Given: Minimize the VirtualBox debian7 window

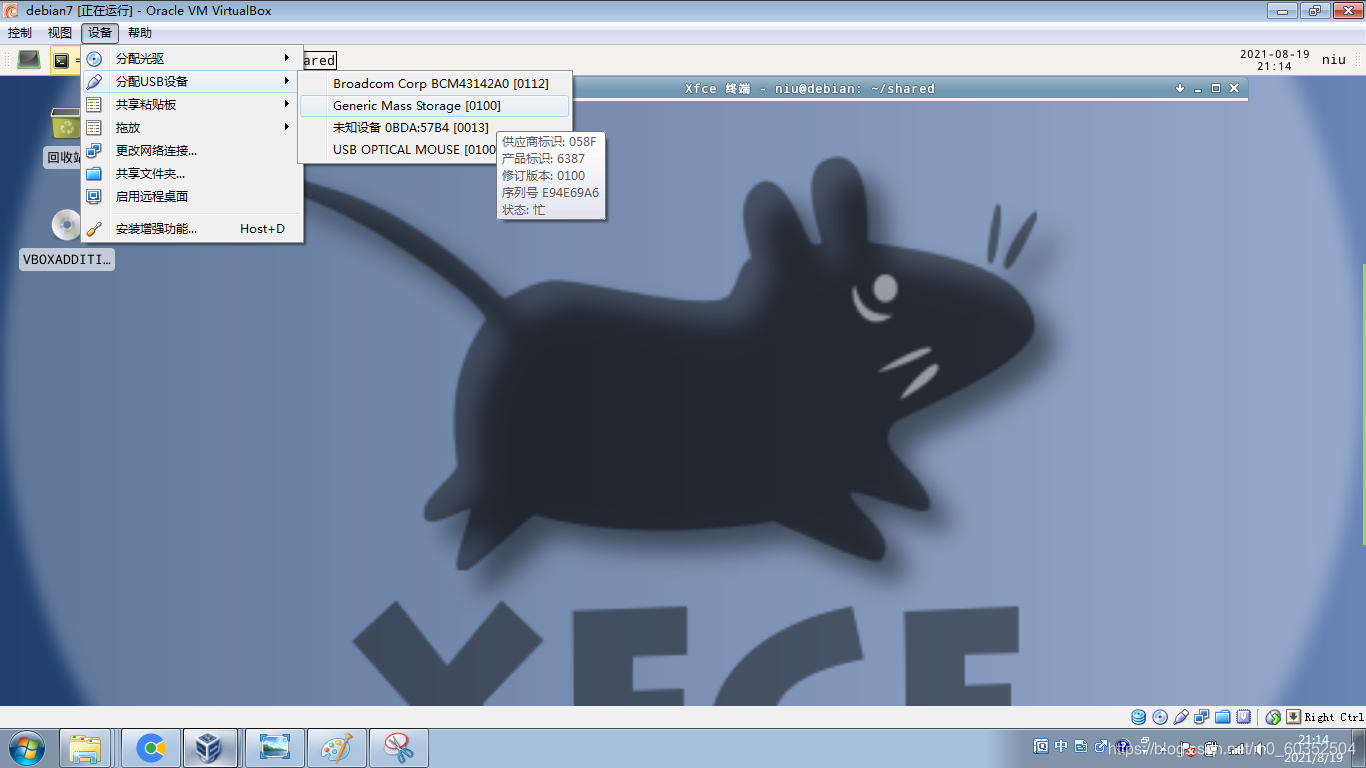Looking at the screenshot, I should pyautogui.click(x=1282, y=11).
